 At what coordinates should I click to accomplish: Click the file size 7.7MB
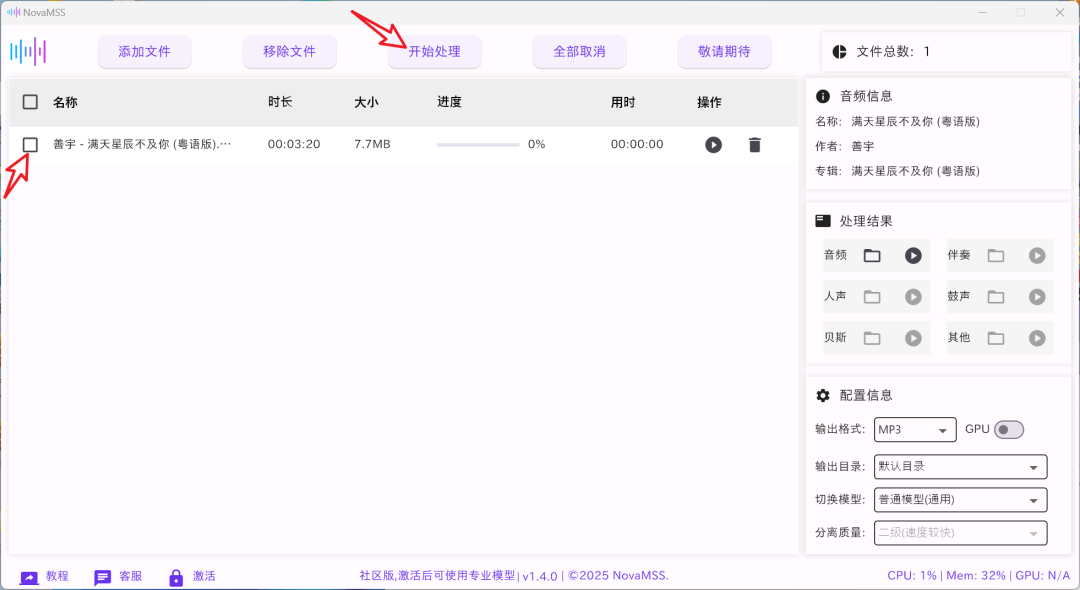tap(372, 145)
